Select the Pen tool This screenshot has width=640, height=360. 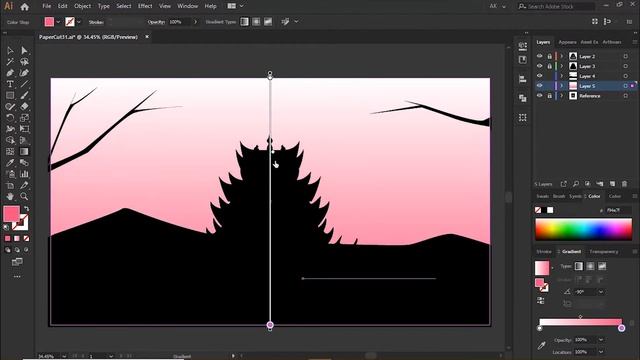[10, 73]
